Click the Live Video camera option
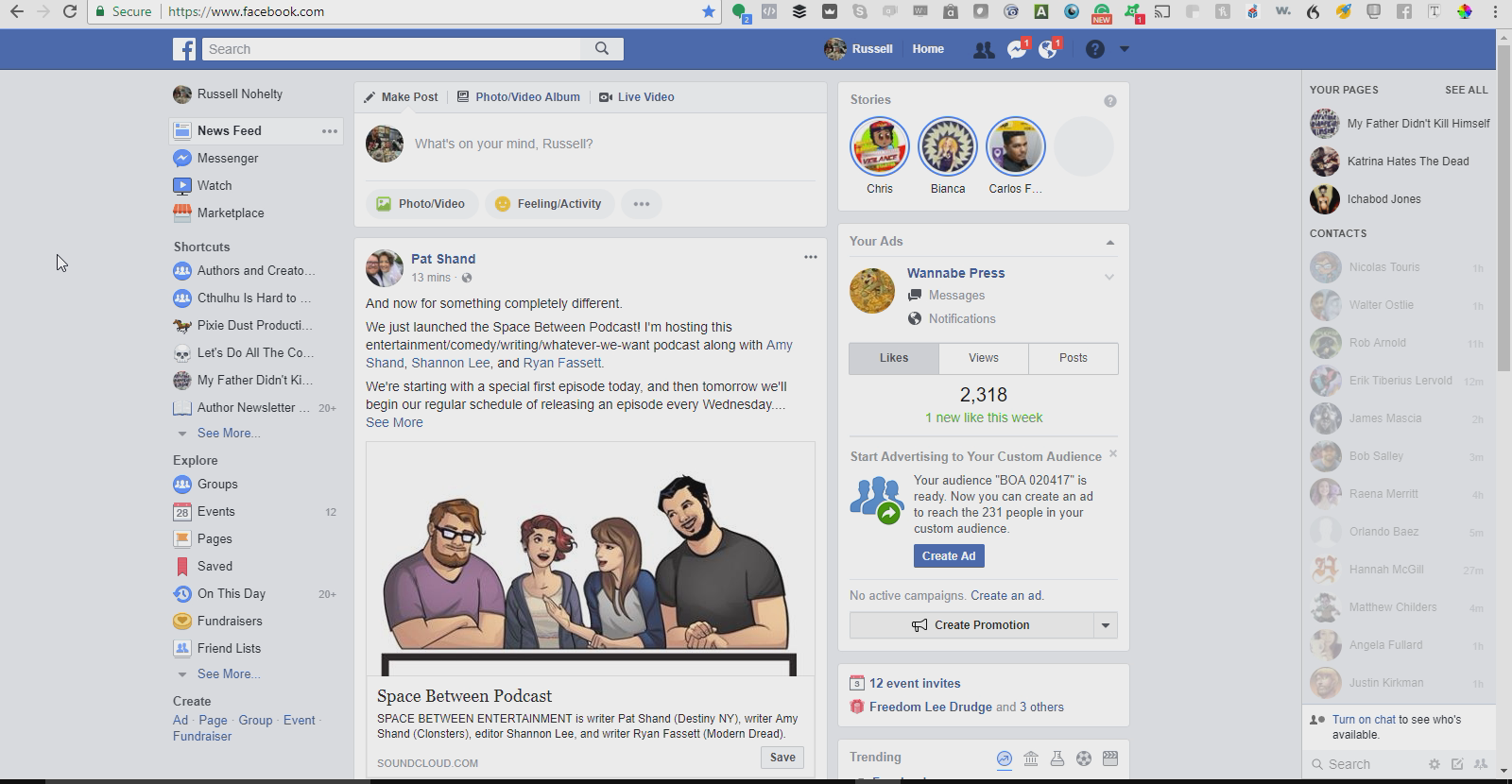The height and width of the screenshot is (784, 1512). tap(636, 97)
